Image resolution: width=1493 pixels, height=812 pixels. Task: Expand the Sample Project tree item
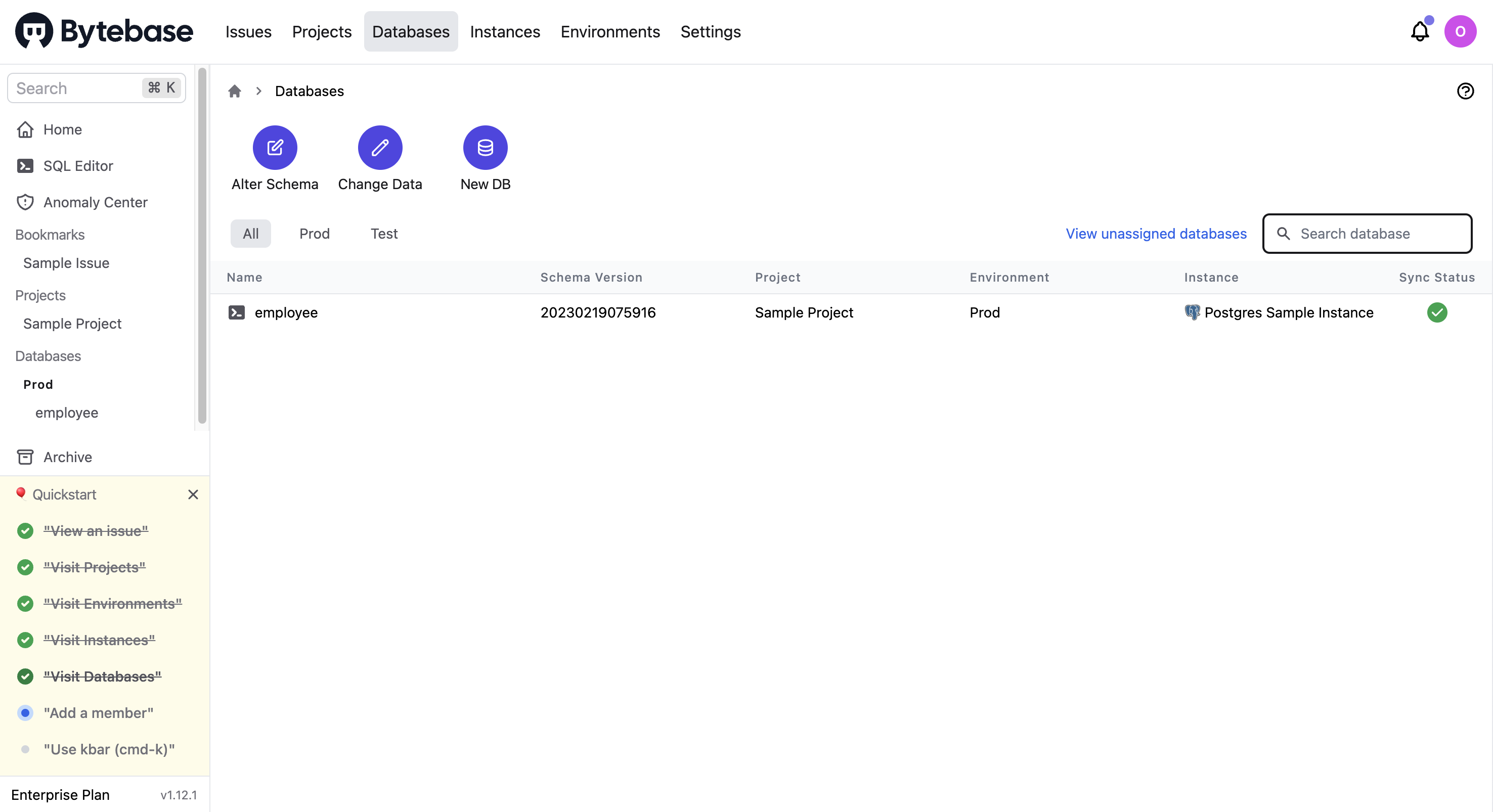coord(71,324)
